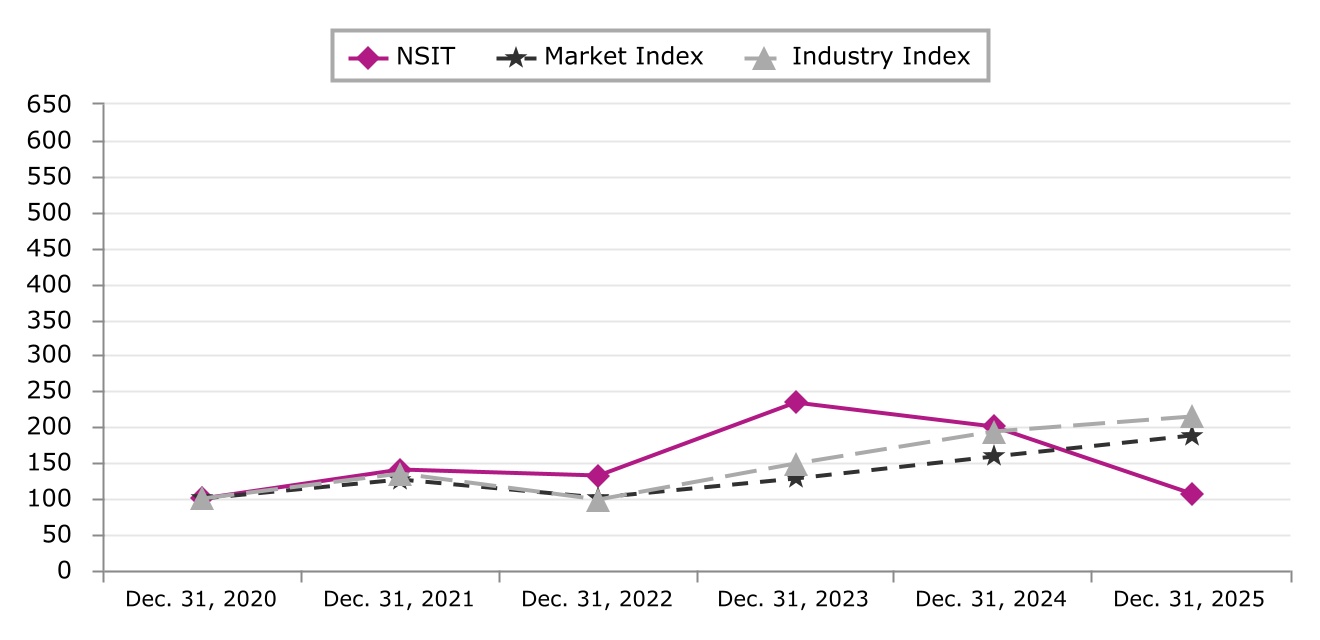Viewport: 1320px width, 640px height.
Task: Click the Industry Index triangle in the legend
Action: click(x=763, y=58)
